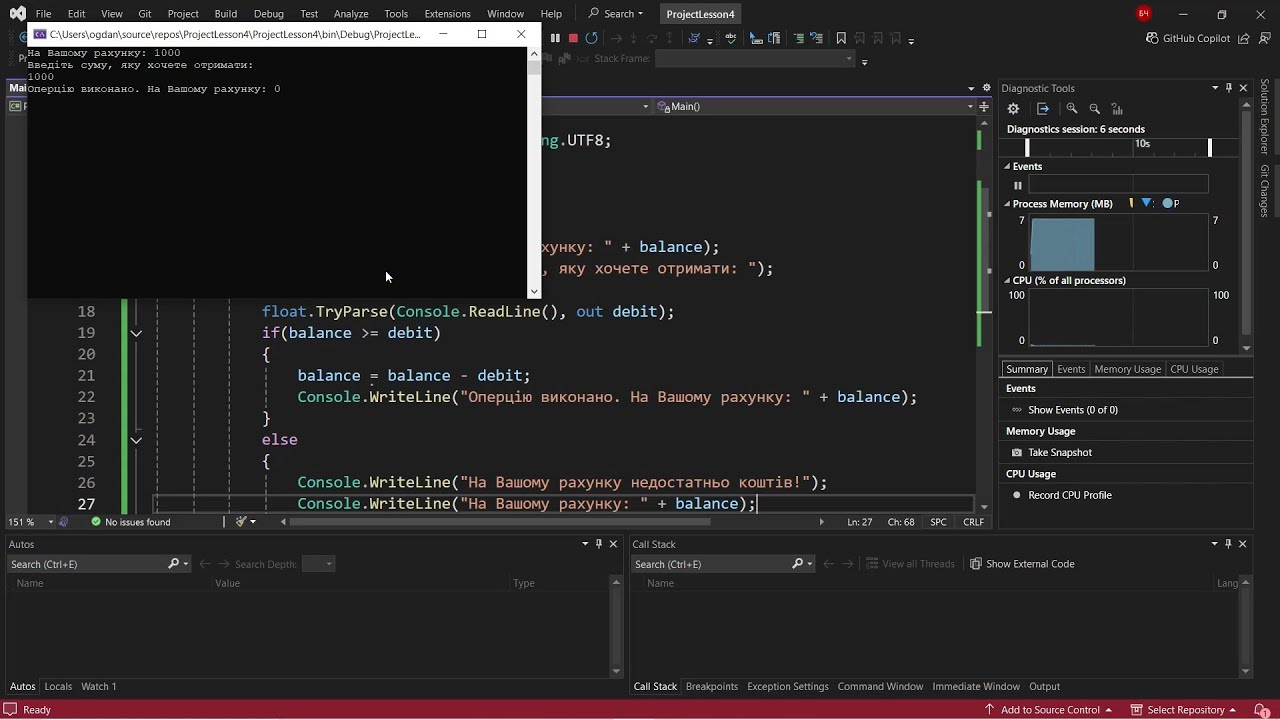Click the Autos search options dropdown arrow

pyautogui.click(x=186, y=564)
